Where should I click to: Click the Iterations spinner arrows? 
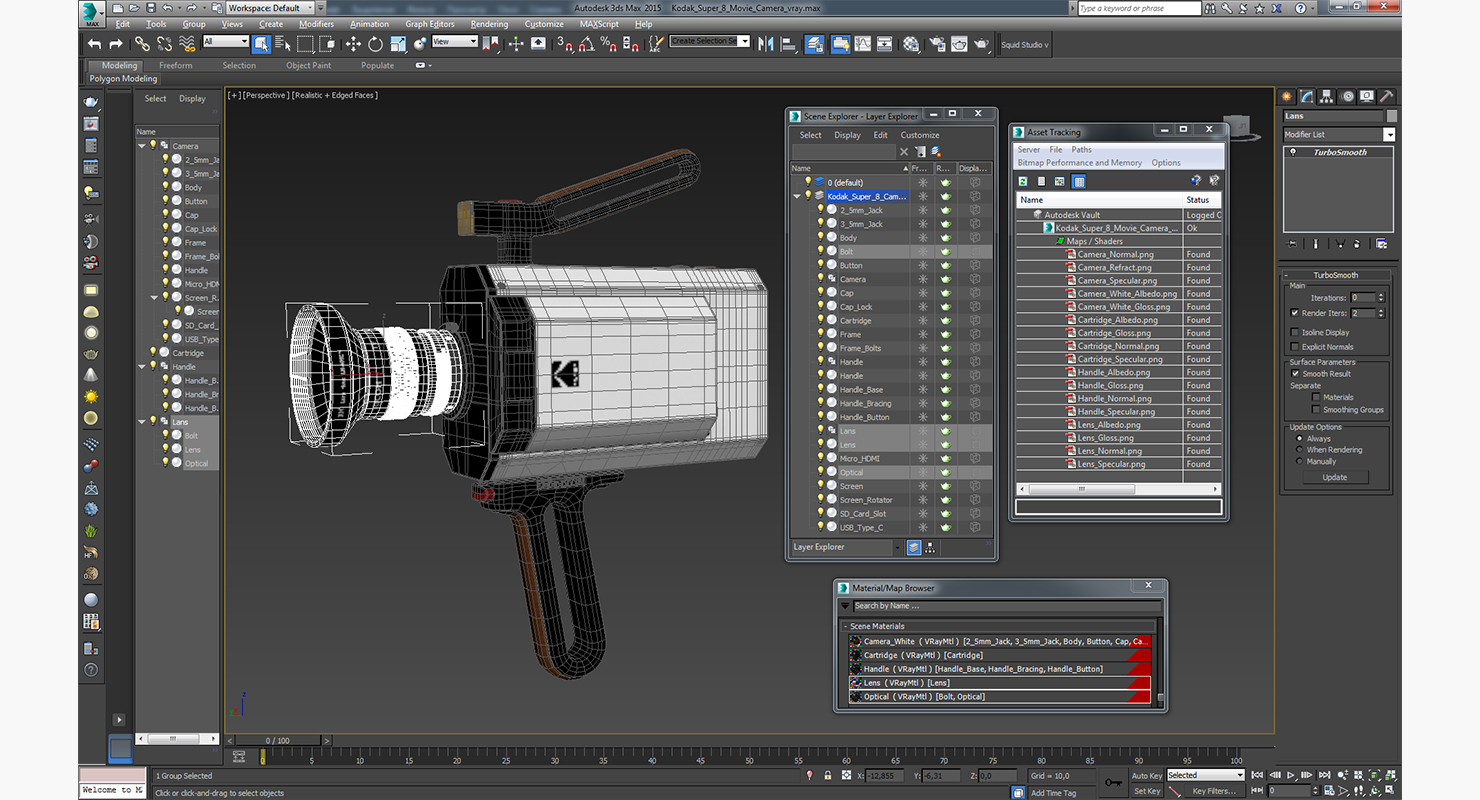point(1381,297)
